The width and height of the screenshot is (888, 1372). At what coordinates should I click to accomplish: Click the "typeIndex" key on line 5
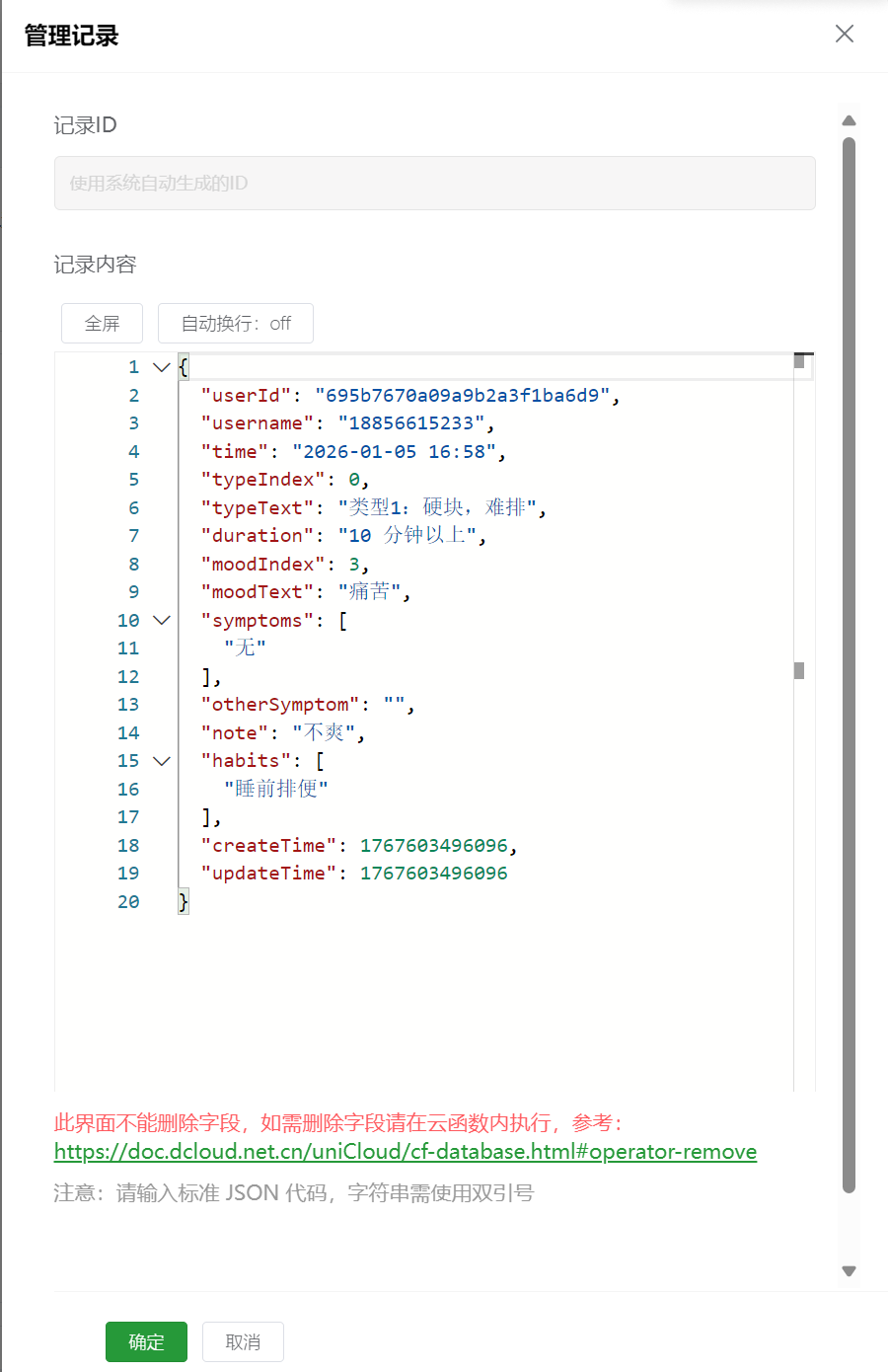[263, 480]
